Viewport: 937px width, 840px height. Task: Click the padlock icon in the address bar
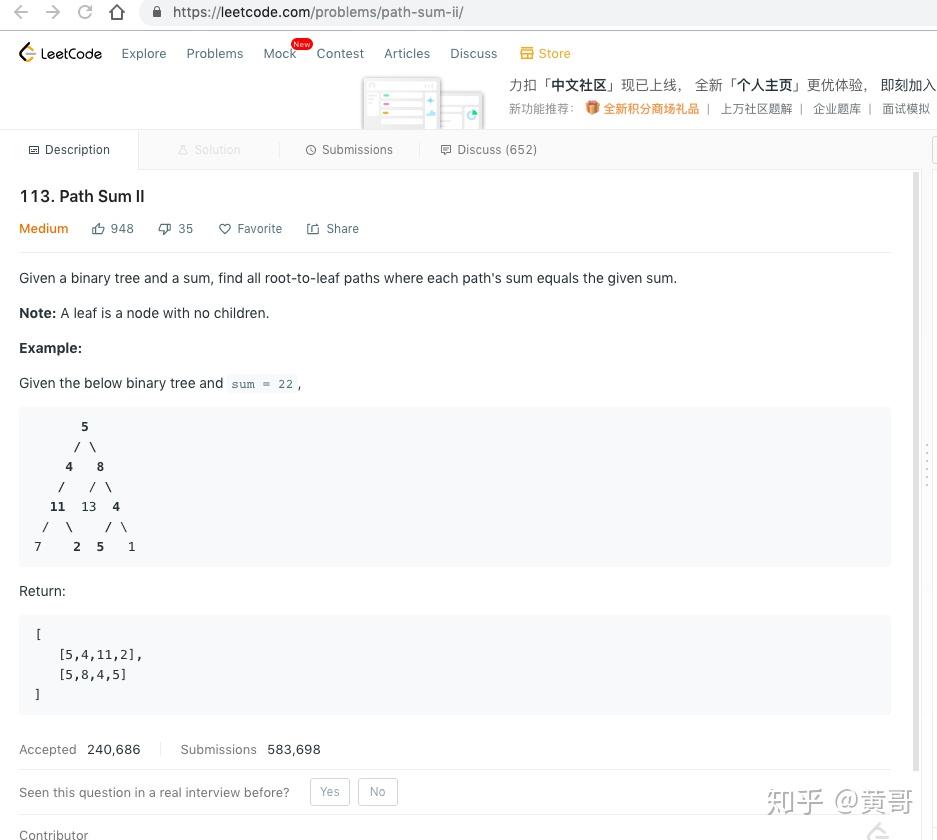click(x=155, y=12)
